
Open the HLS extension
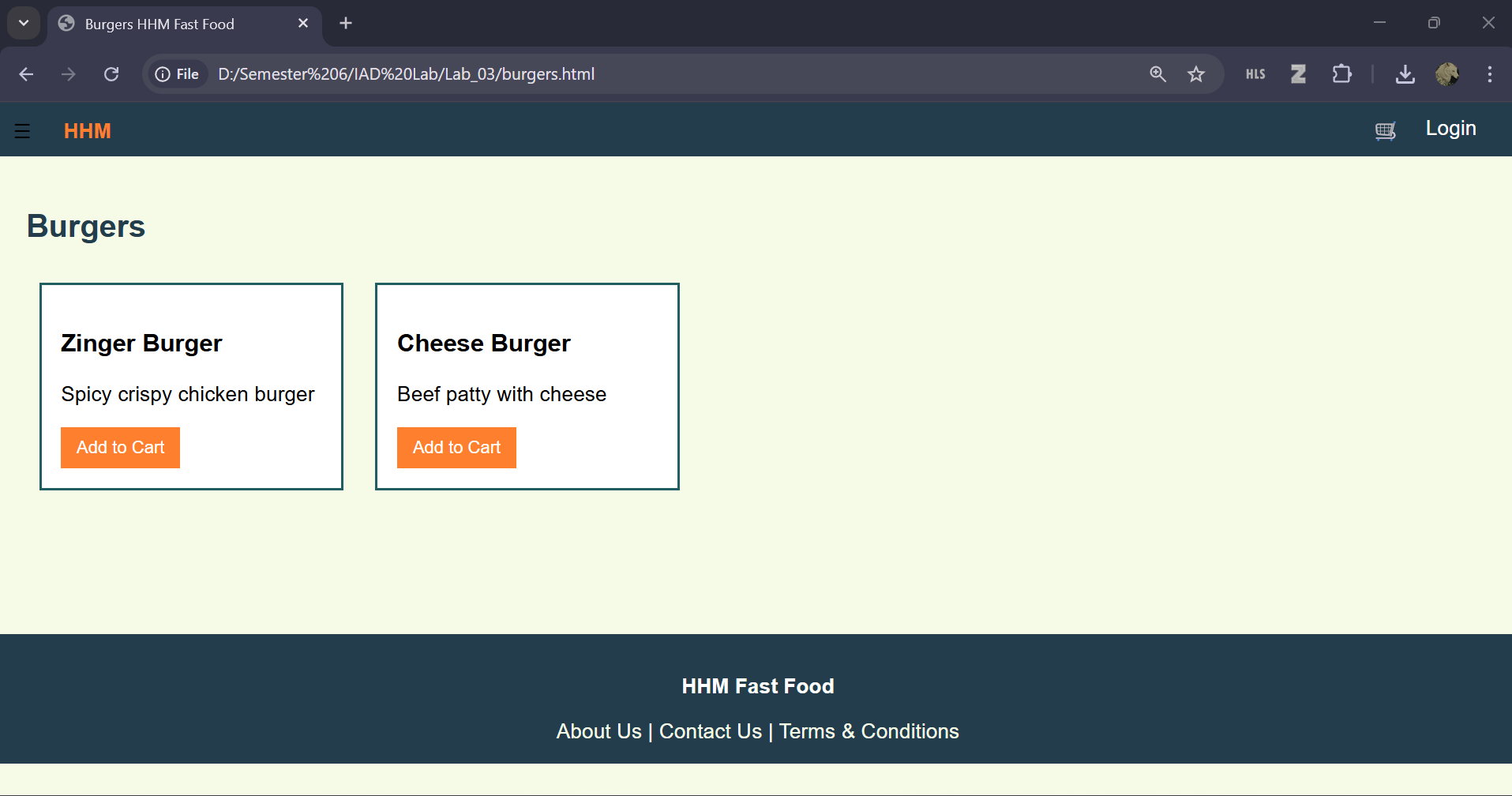(1255, 74)
